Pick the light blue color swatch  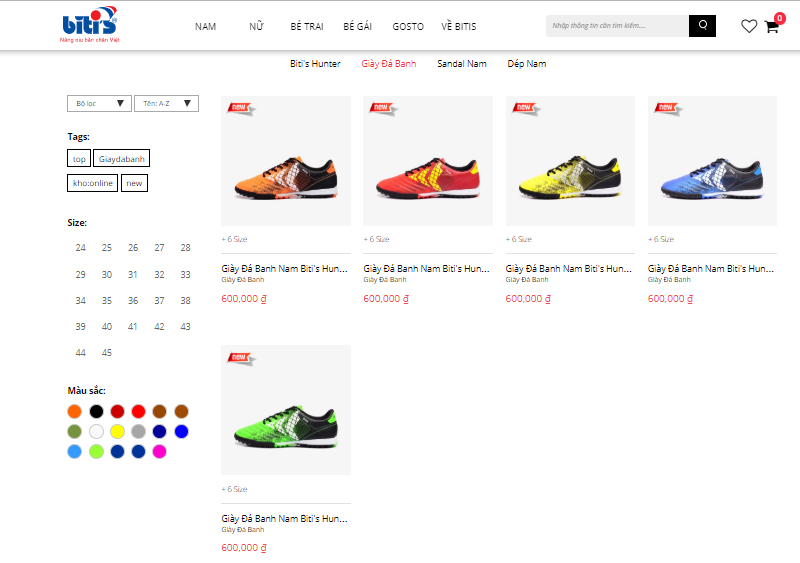pyautogui.click(x=74, y=452)
